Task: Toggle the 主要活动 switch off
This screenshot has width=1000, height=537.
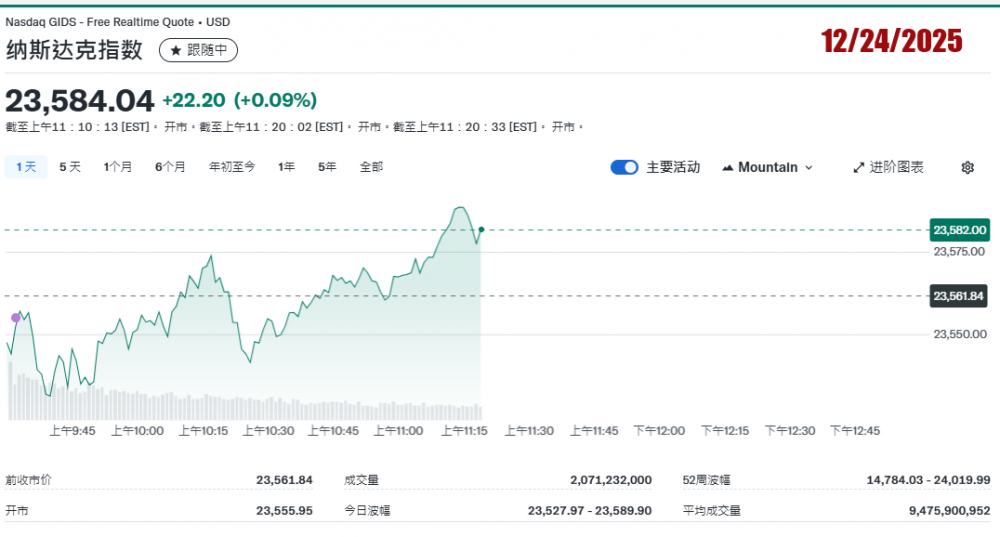Action: (624, 167)
